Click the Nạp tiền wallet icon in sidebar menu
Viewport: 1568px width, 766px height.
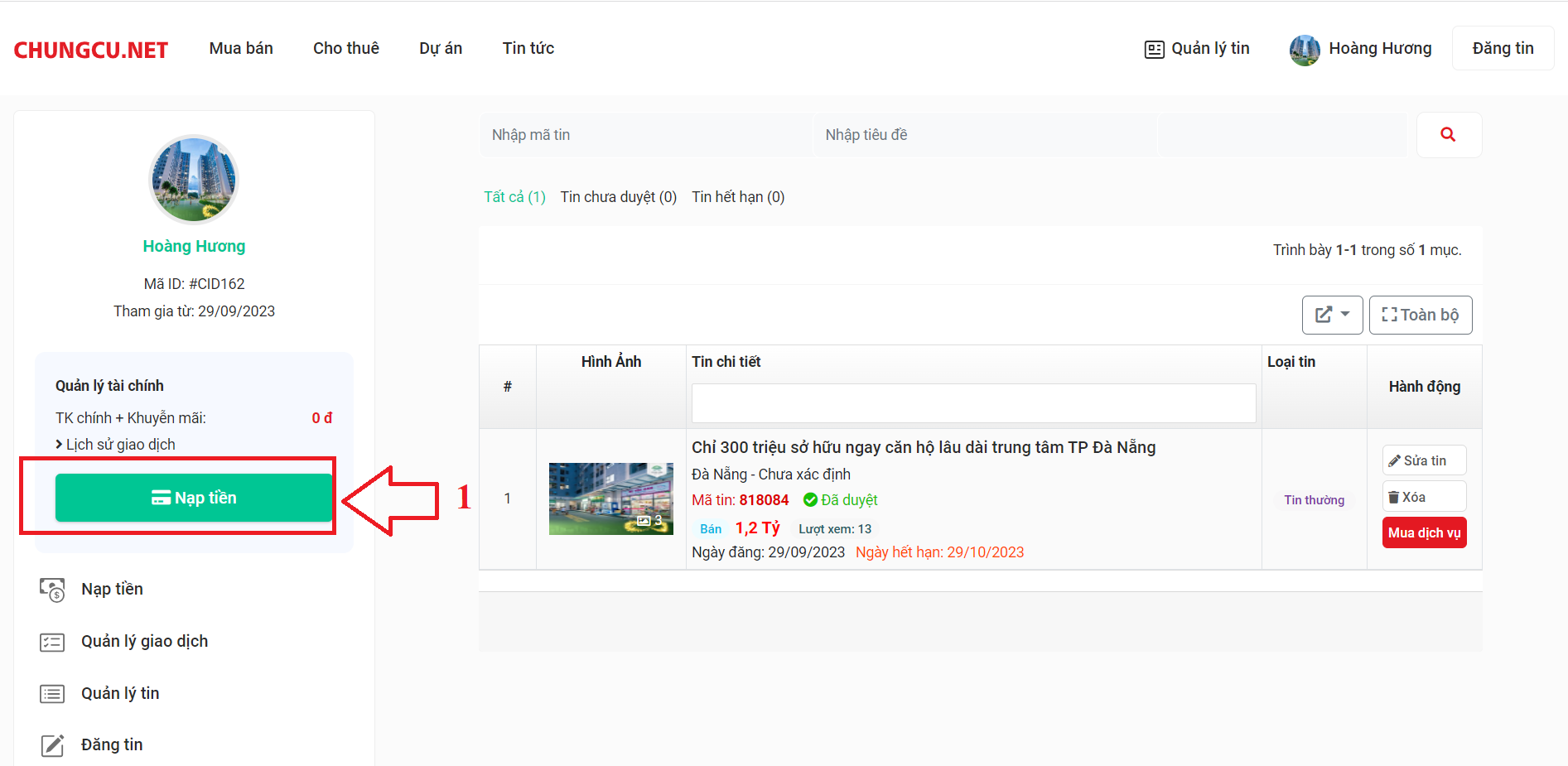coord(52,590)
